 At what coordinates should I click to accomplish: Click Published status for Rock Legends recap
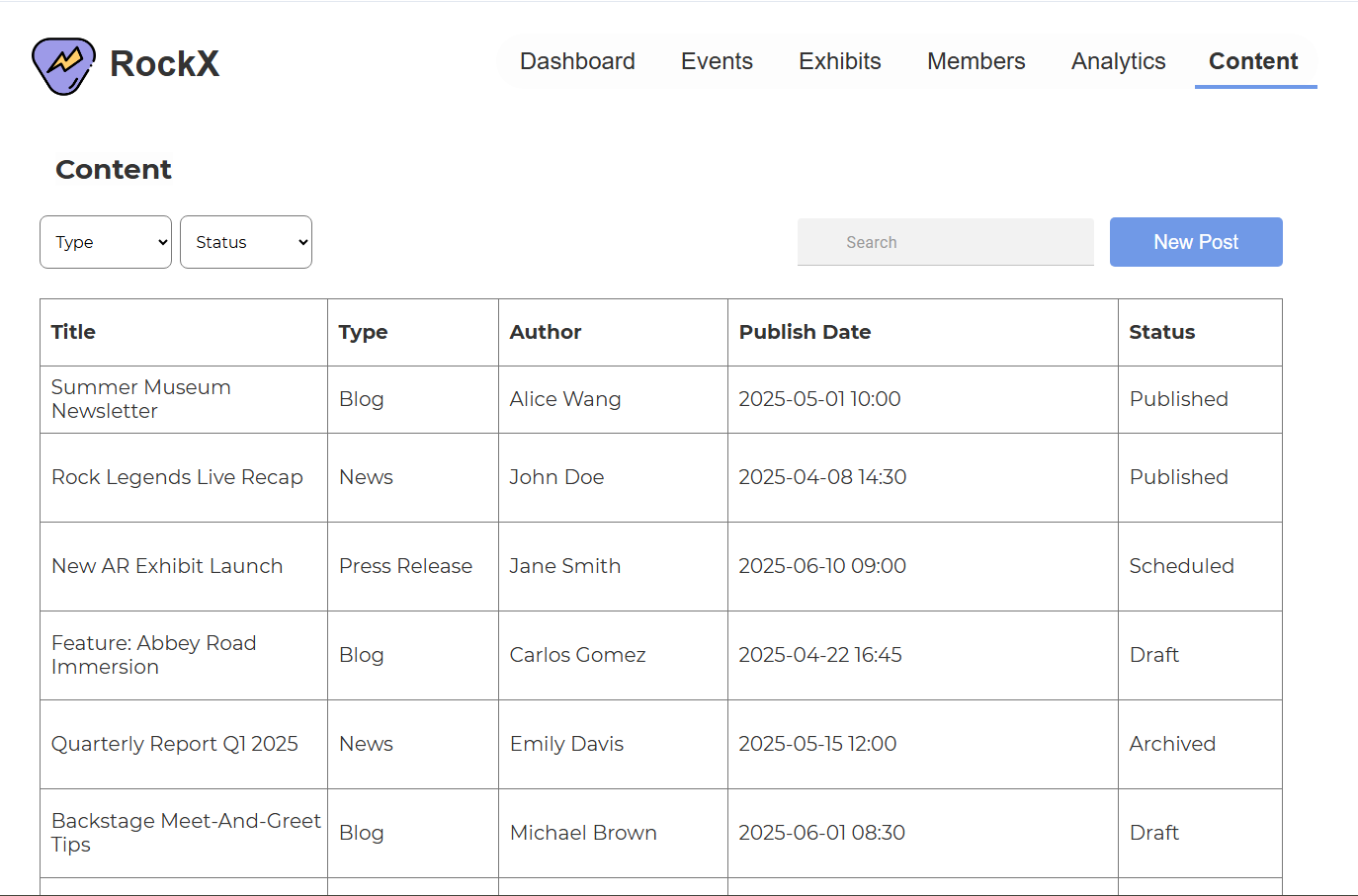tap(1178, 477)
